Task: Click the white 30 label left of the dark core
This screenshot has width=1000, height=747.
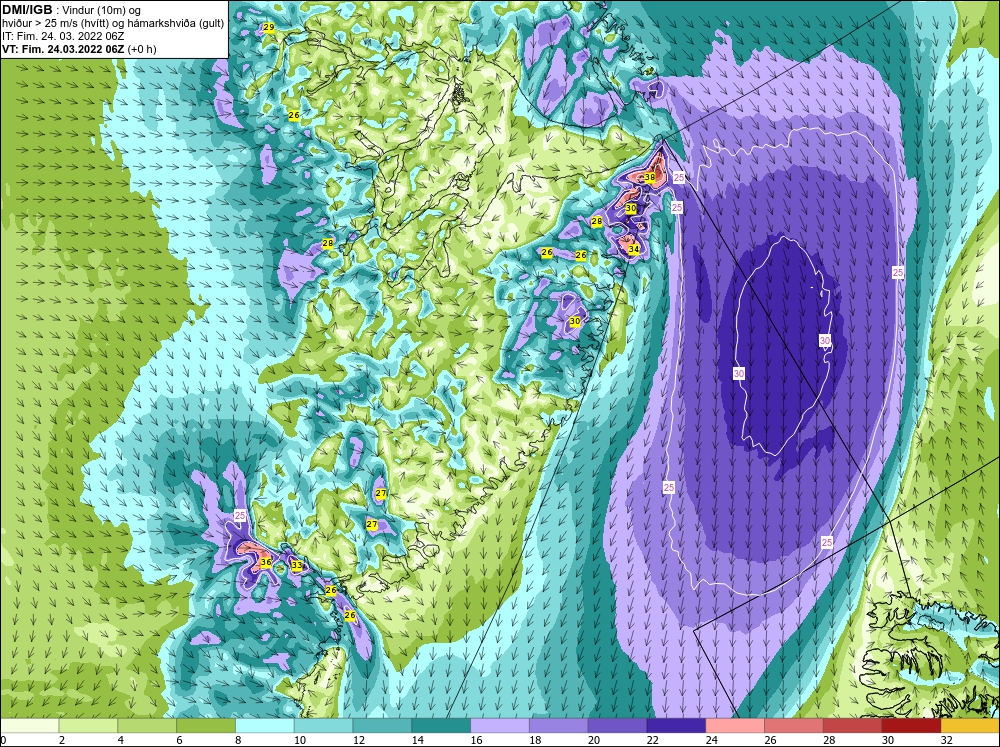Action: pos(739,373)
